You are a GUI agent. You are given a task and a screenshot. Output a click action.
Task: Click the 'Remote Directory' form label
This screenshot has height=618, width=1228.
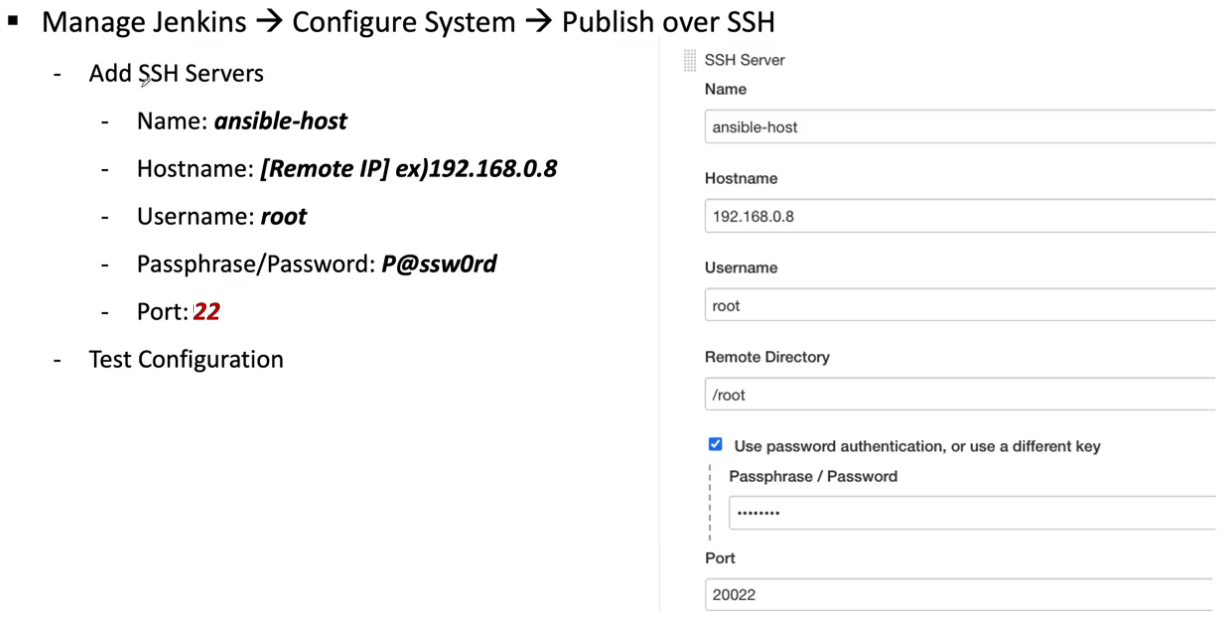click(x=767, y=357)
